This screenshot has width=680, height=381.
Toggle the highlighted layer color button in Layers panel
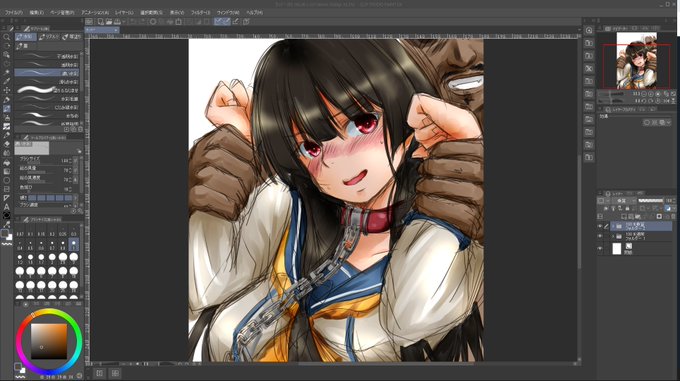668,208
